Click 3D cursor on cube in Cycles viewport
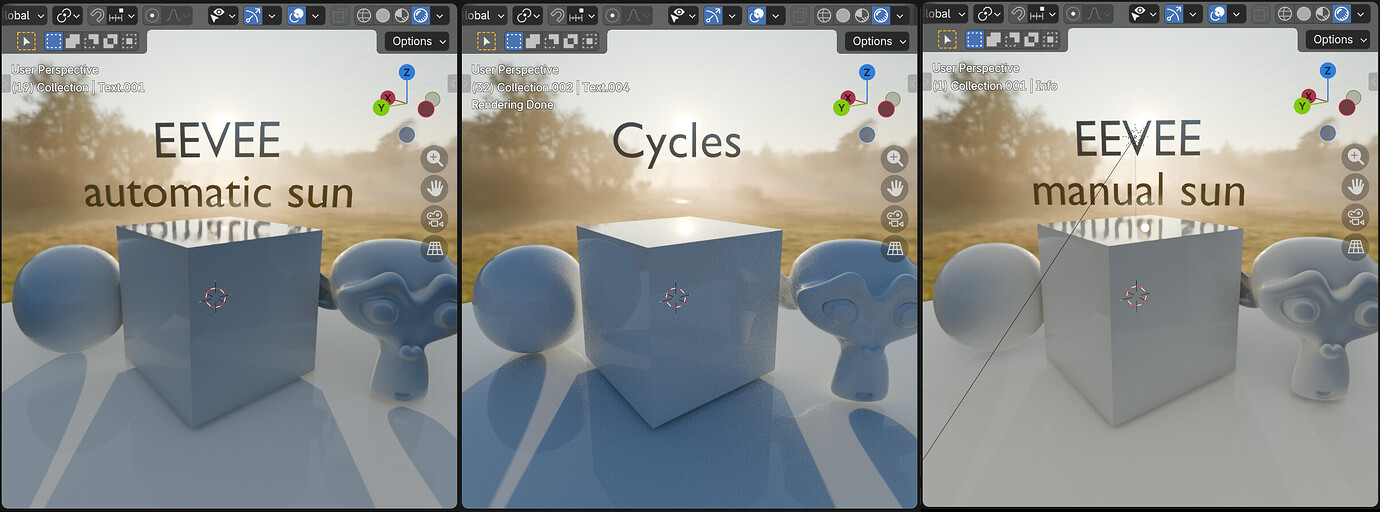The width and height of the screenshot is (1380, 512). (x=676, y=297)
